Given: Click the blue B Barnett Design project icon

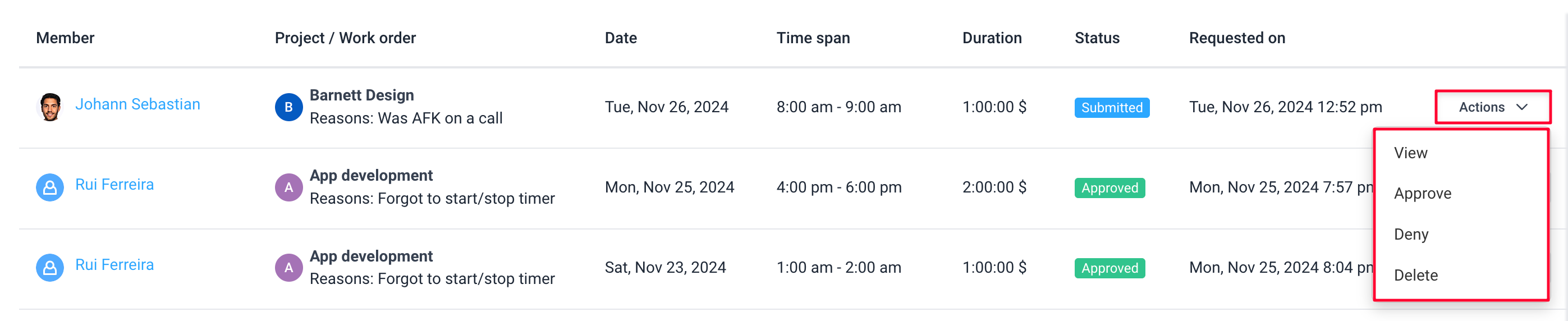Looking at the screenshot, I should click(x=288, y=107).
